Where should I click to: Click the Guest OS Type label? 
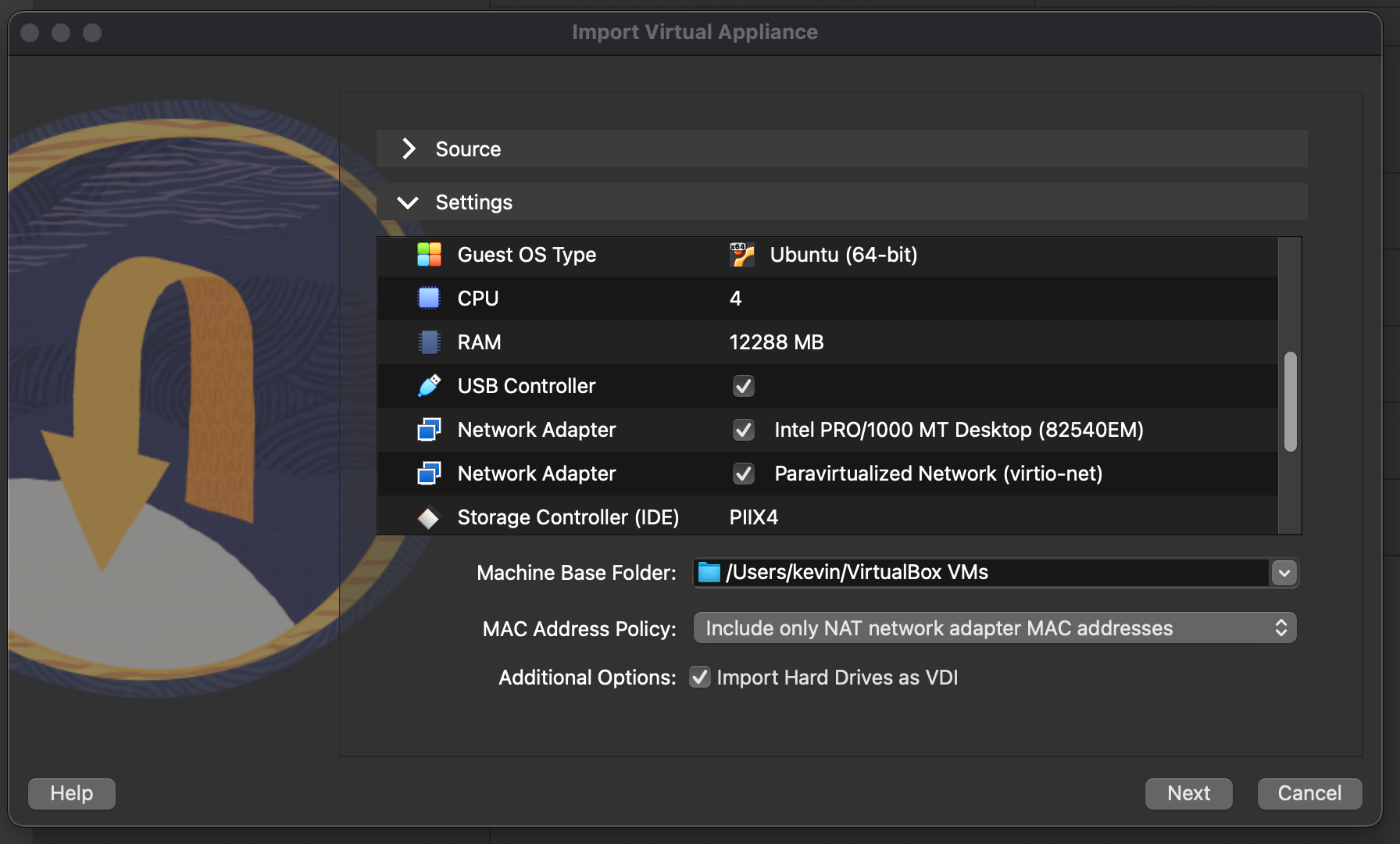coord(527,255)
